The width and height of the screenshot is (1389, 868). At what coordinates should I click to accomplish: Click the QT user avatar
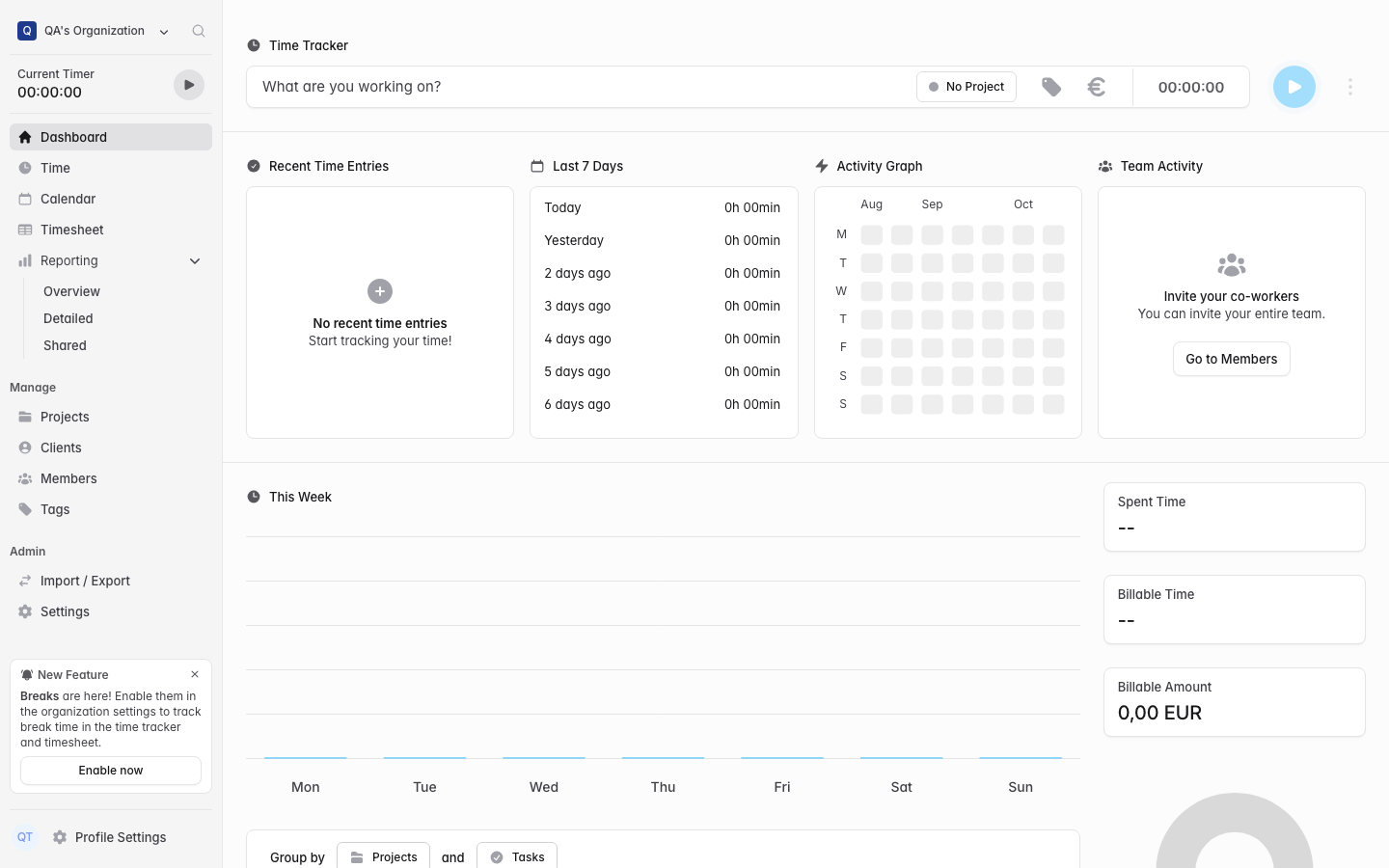[x=25, y=837]
